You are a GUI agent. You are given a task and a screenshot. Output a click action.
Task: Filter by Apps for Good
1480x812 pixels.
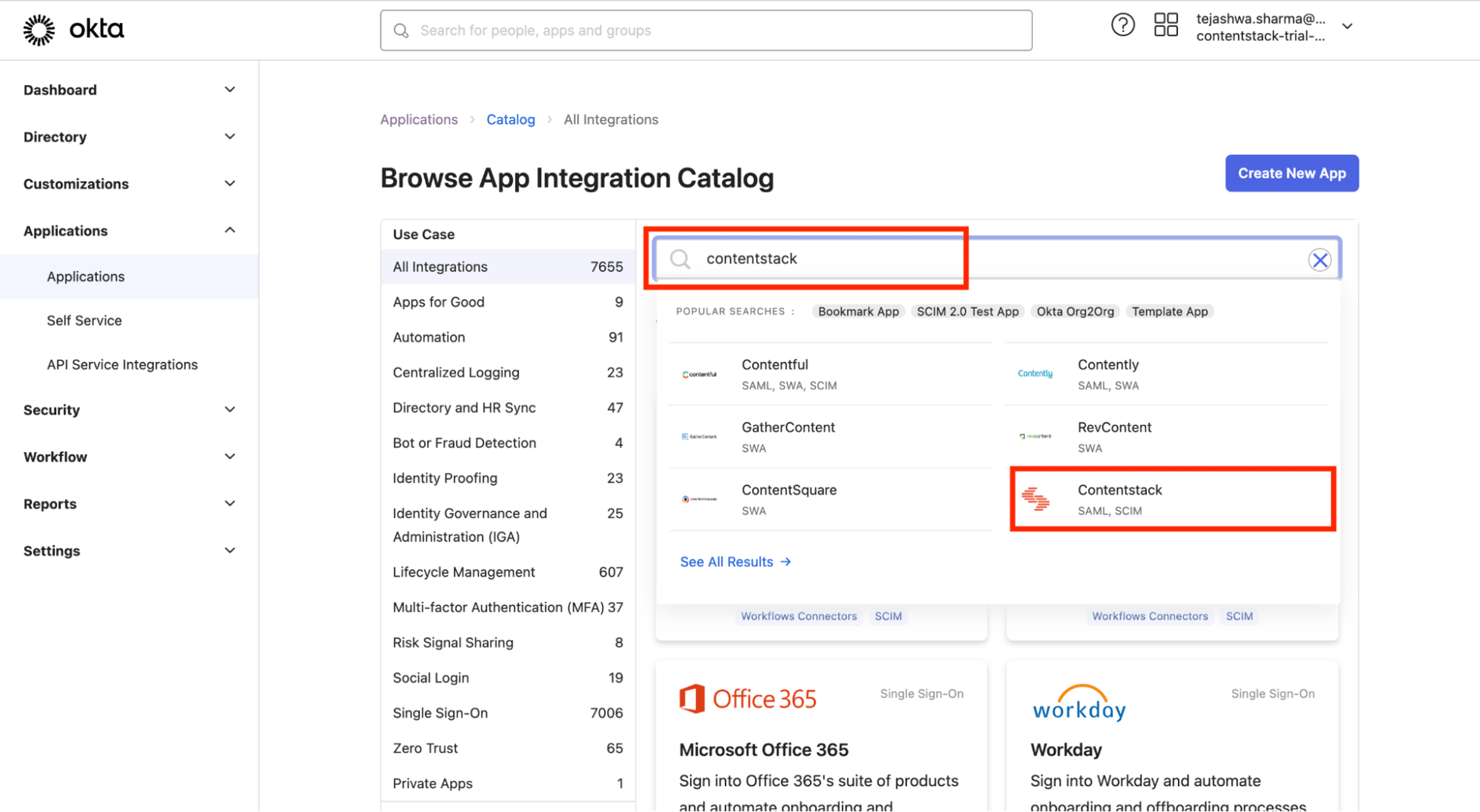pos(507,302)
